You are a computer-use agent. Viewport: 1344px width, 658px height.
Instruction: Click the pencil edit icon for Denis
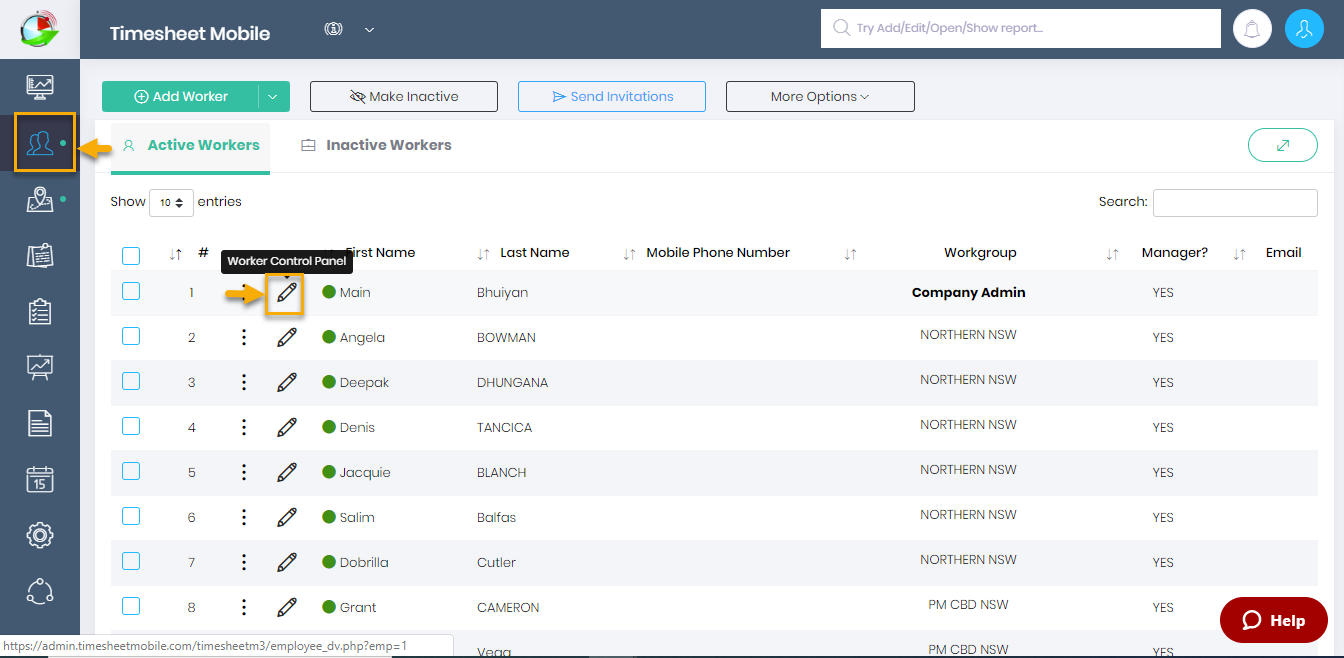[x=287, y=427]
